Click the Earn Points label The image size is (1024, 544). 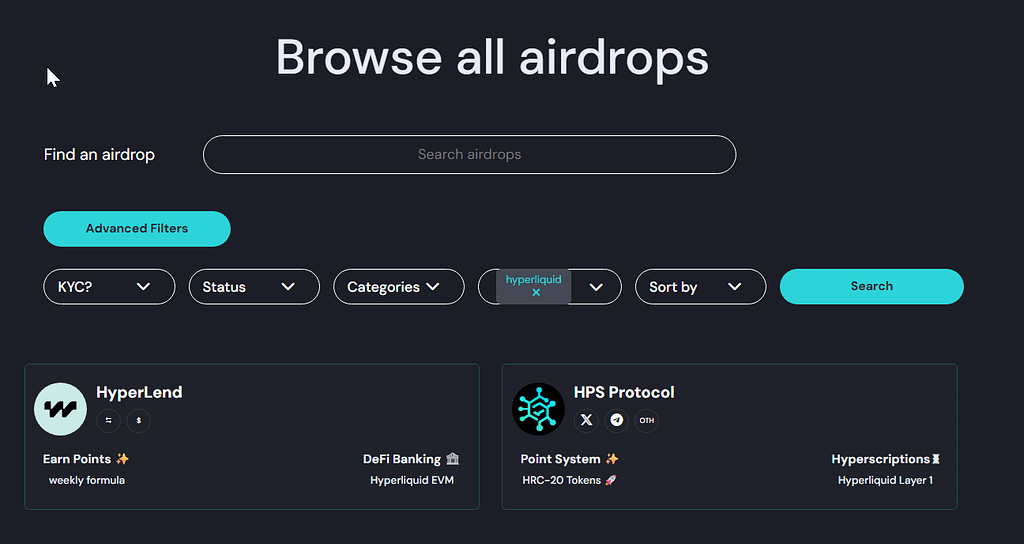86,459
